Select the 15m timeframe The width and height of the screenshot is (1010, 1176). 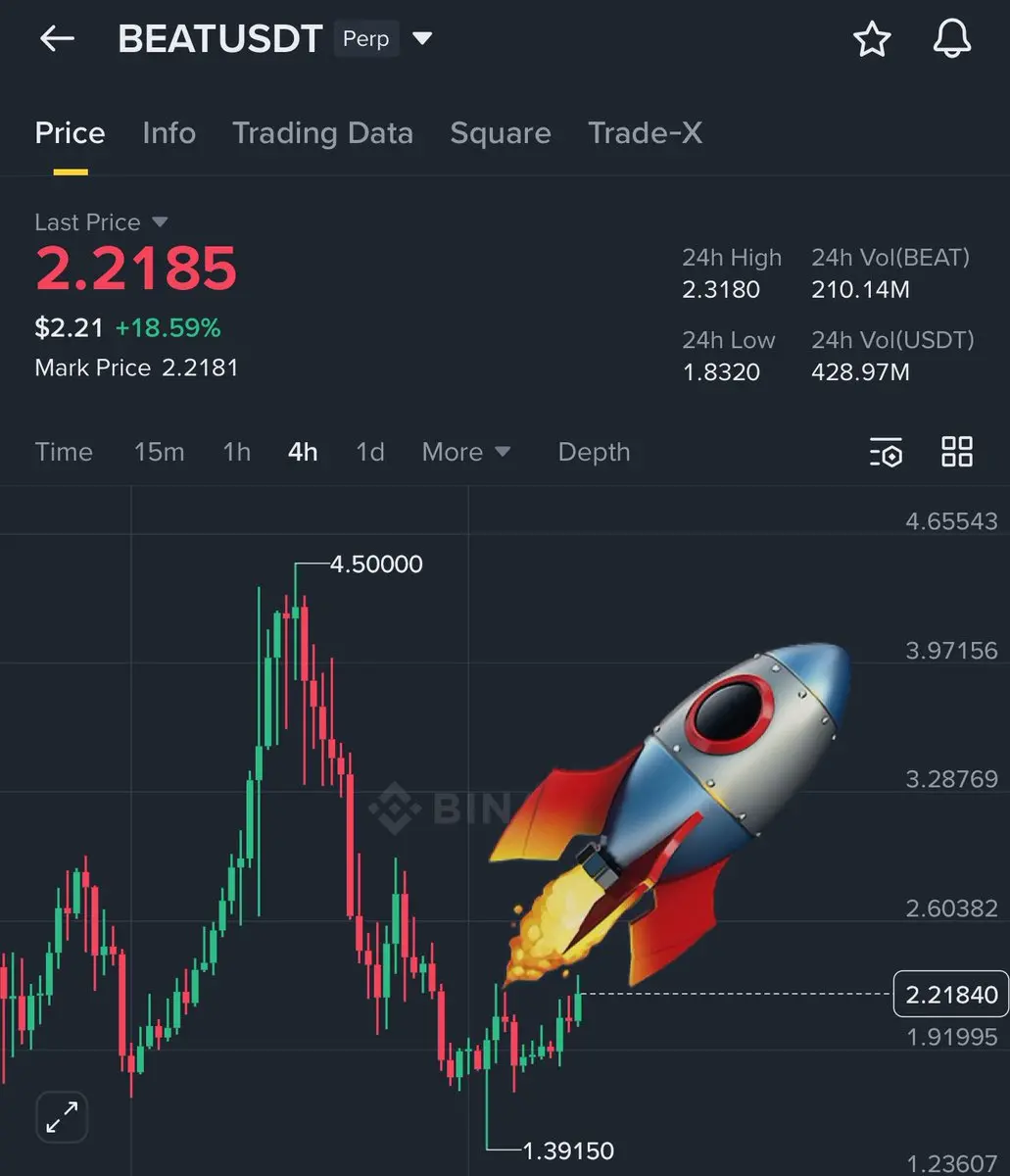click(159, 452)
